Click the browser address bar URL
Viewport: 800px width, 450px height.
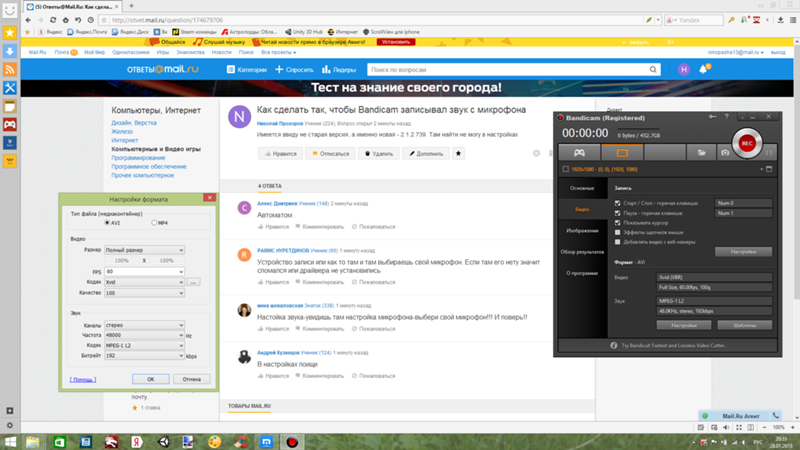click(167, 20)
